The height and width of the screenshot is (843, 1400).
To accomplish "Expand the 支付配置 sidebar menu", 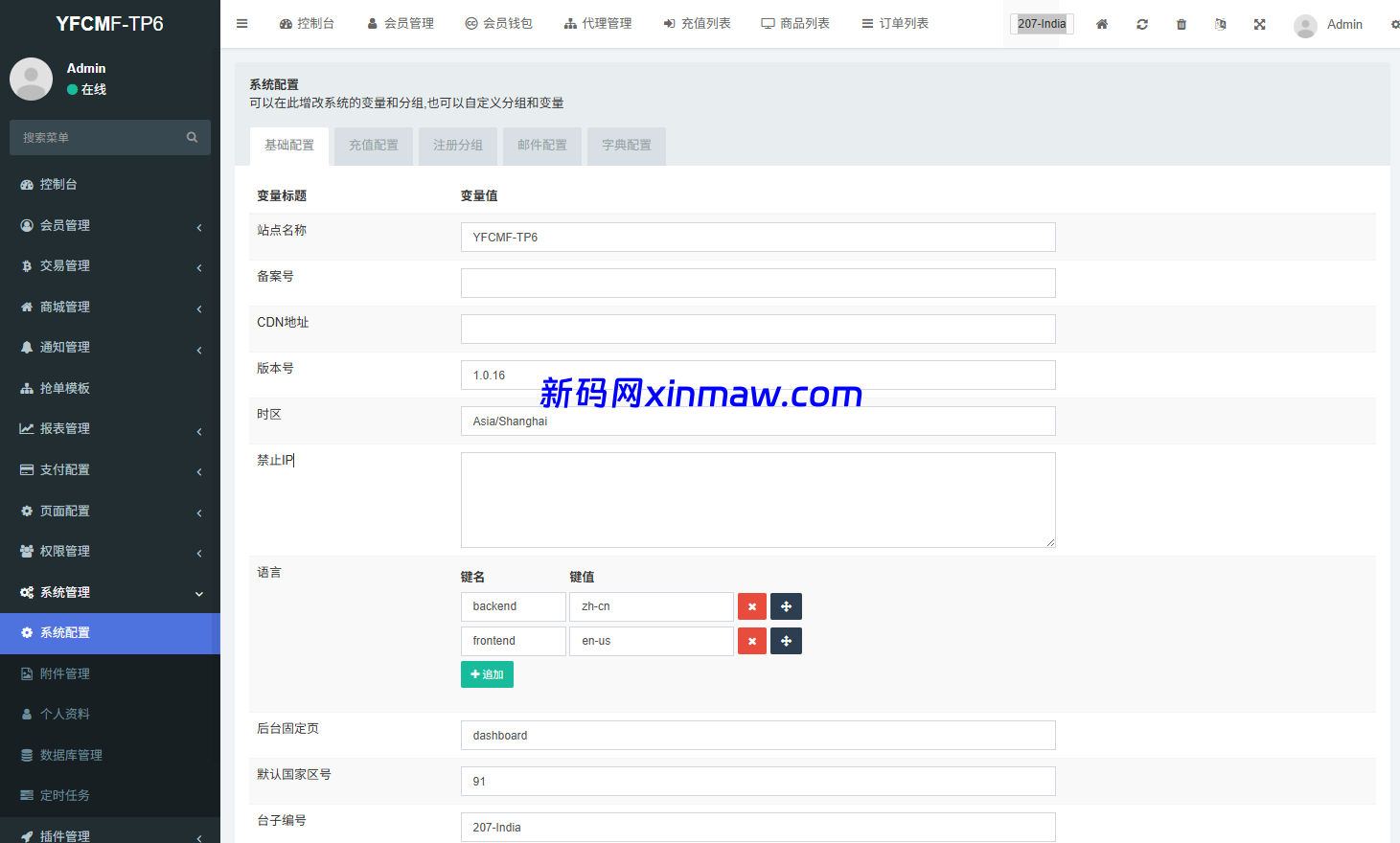I will pos(109,469).
